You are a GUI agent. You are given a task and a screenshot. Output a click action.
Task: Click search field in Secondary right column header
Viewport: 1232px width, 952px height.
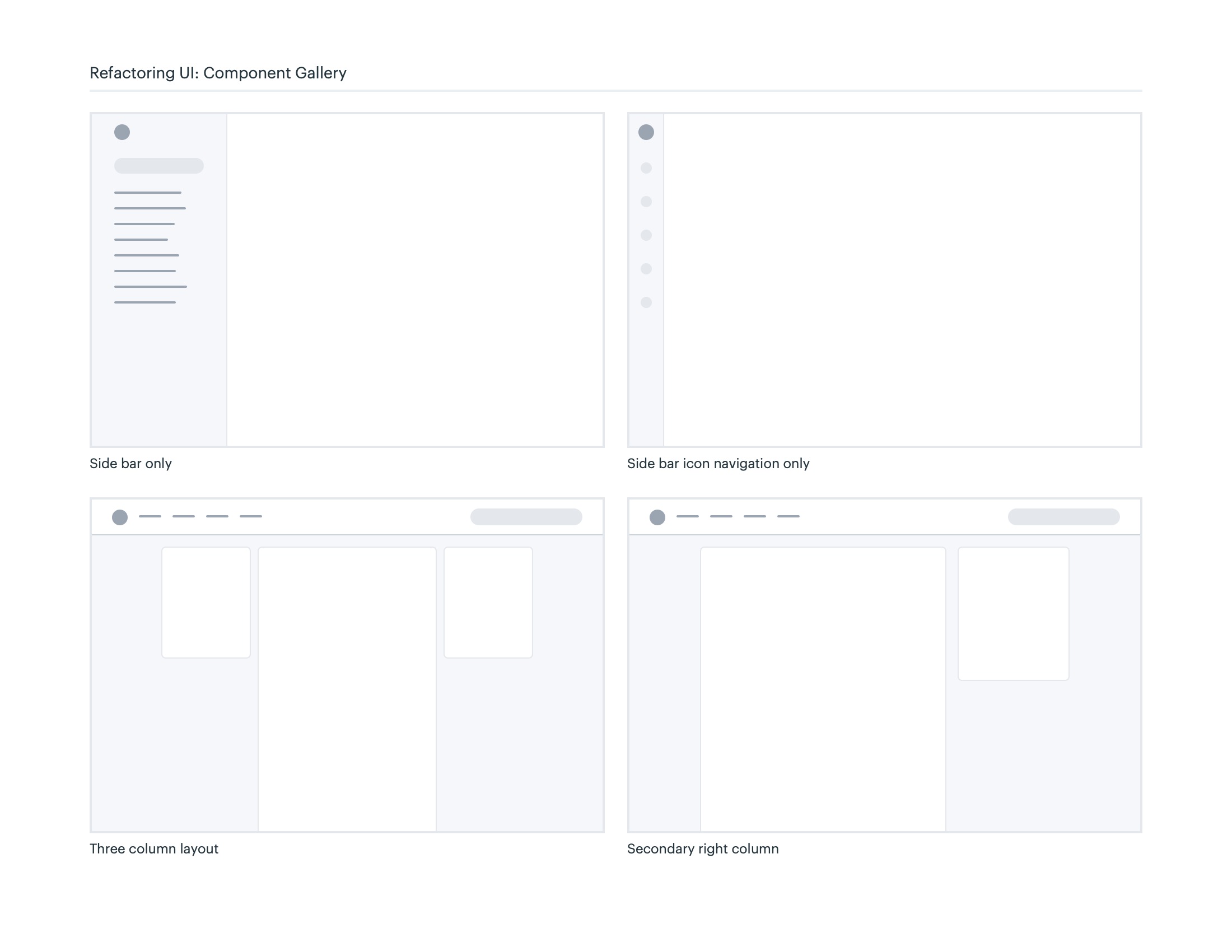coord(1063,517)
